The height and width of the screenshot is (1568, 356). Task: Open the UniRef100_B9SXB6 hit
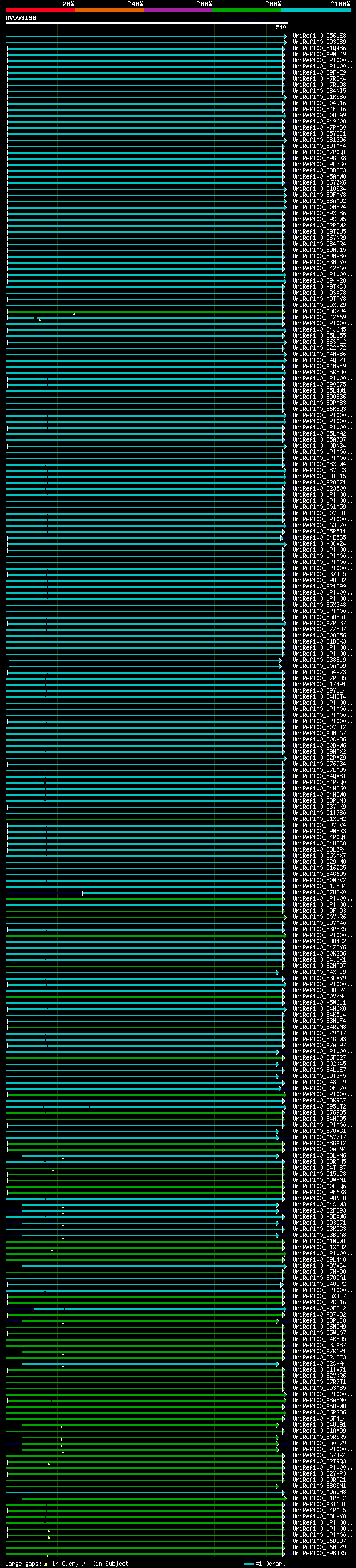coord(319,213)
